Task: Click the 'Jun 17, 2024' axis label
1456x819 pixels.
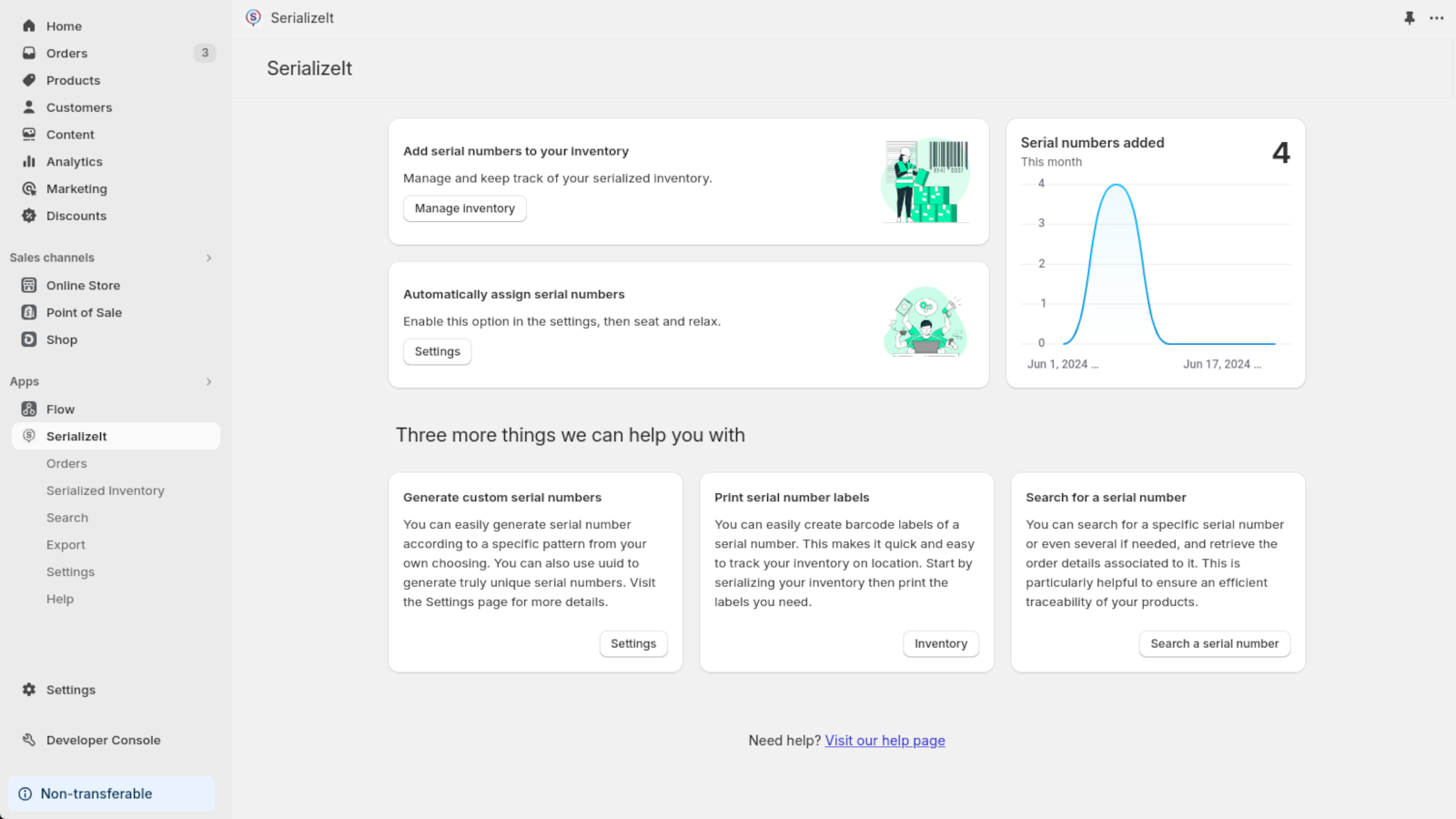Action: pyautogui.click(x=1222, y=364)
